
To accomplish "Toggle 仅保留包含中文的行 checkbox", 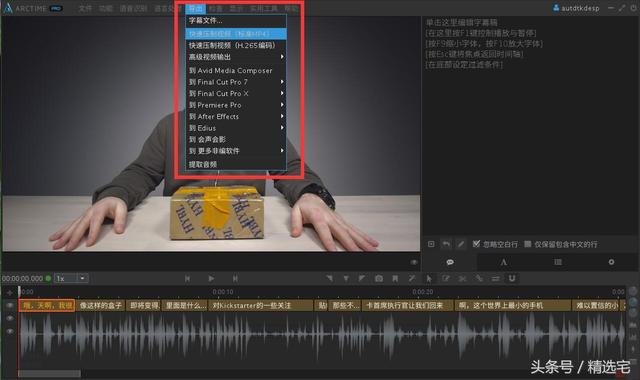I will pos(528,244).
